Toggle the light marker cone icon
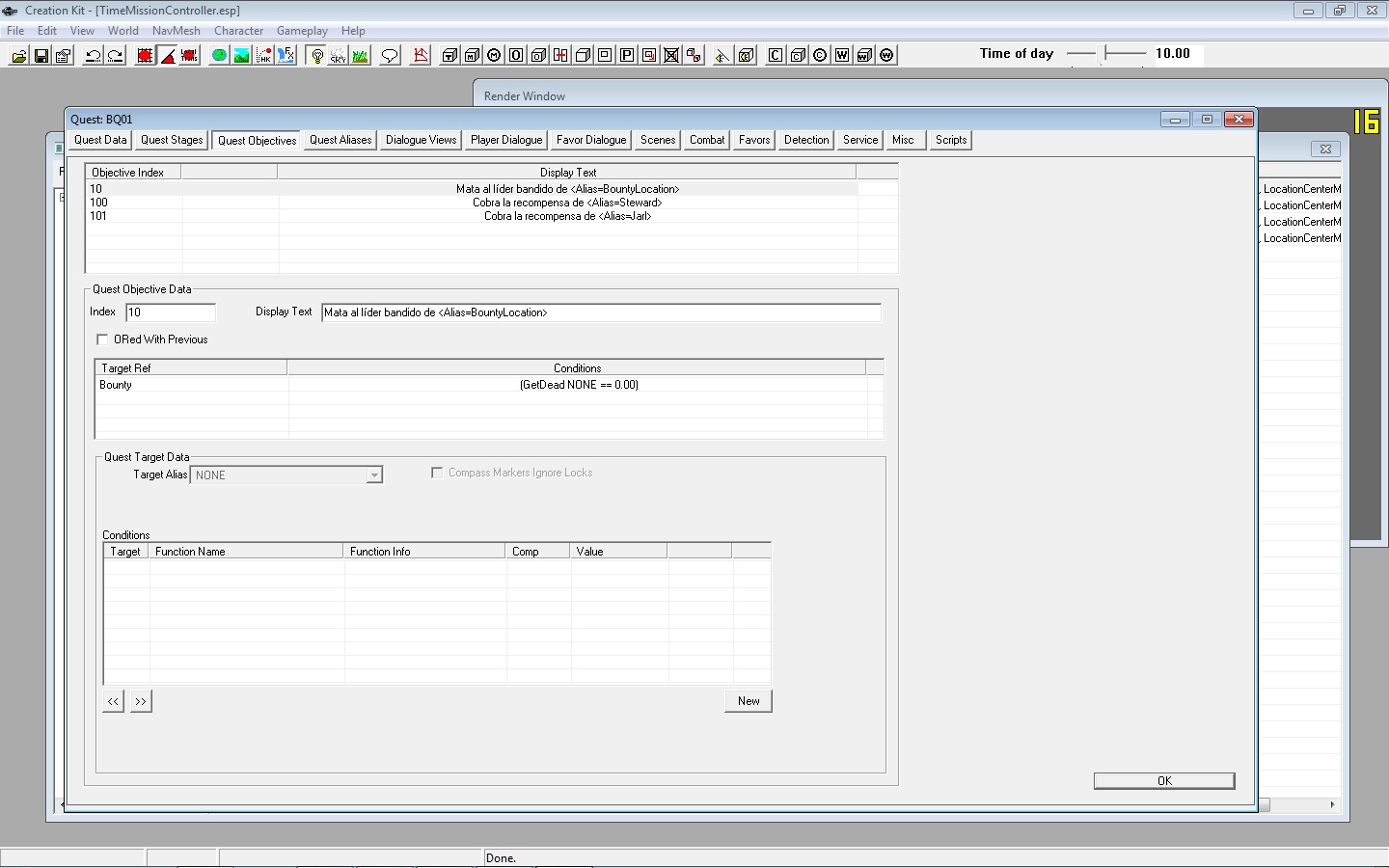1389x868 pixels. click(x=722, y=55)
